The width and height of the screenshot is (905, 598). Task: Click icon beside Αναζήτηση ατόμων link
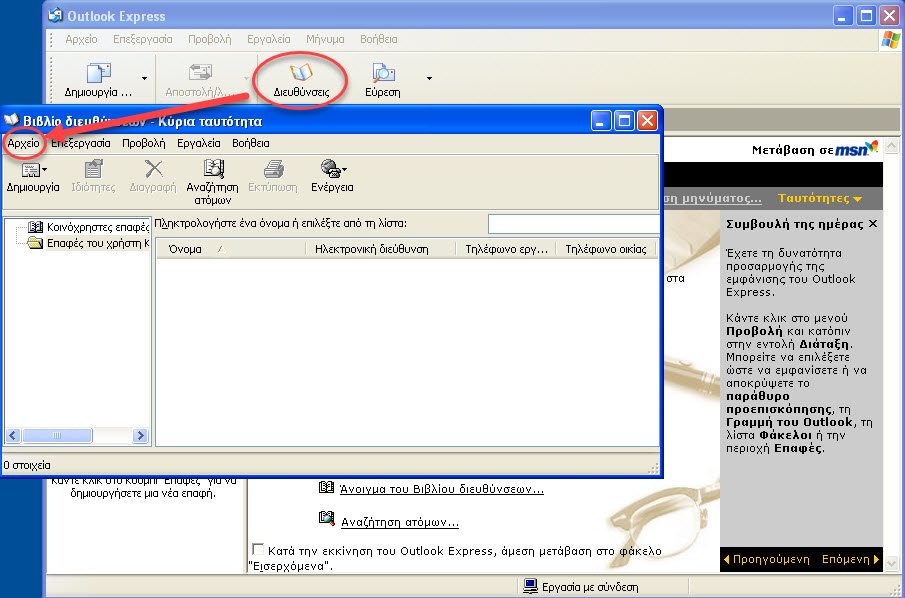tap(327, 519)
